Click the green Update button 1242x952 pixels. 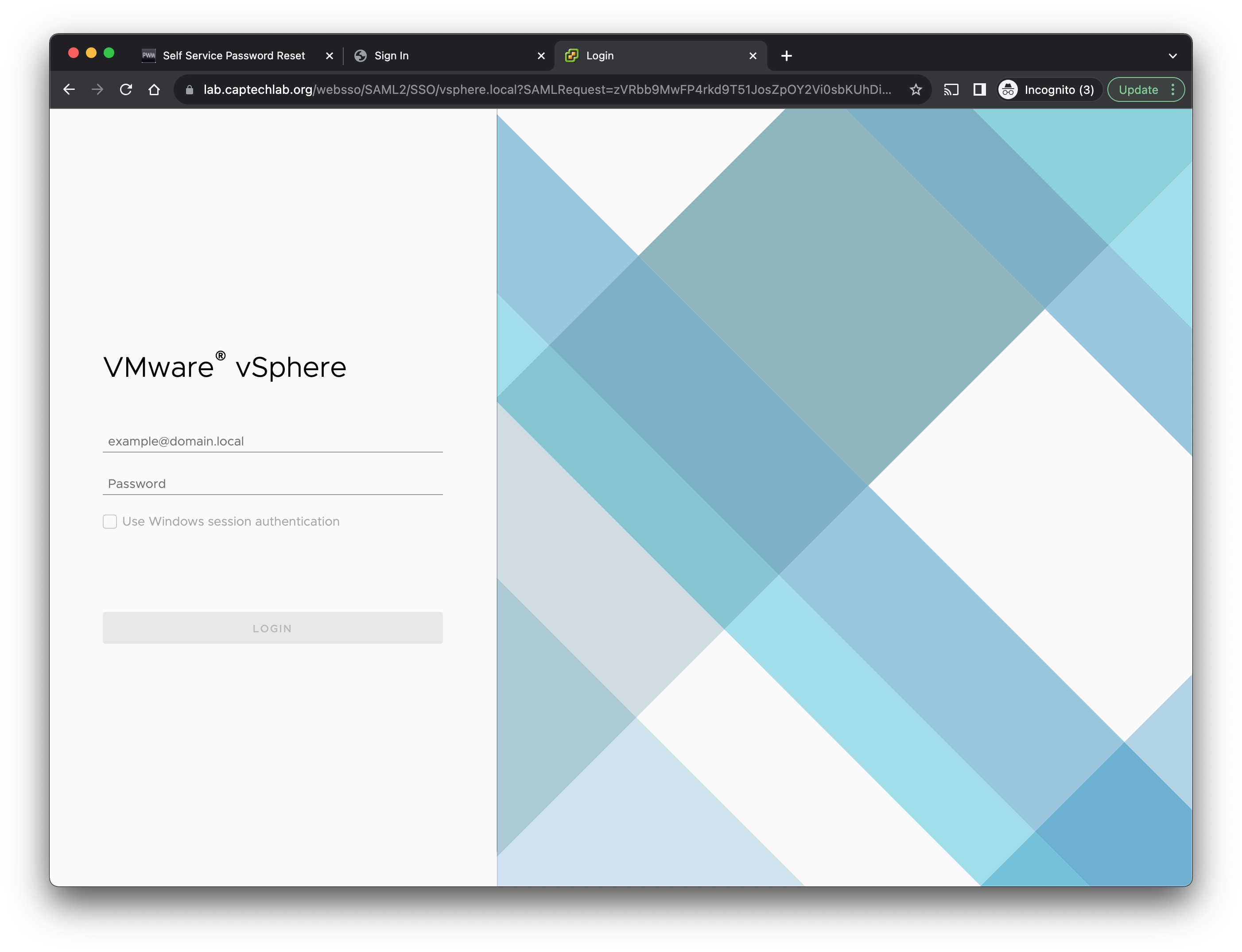pos(1138,89)
